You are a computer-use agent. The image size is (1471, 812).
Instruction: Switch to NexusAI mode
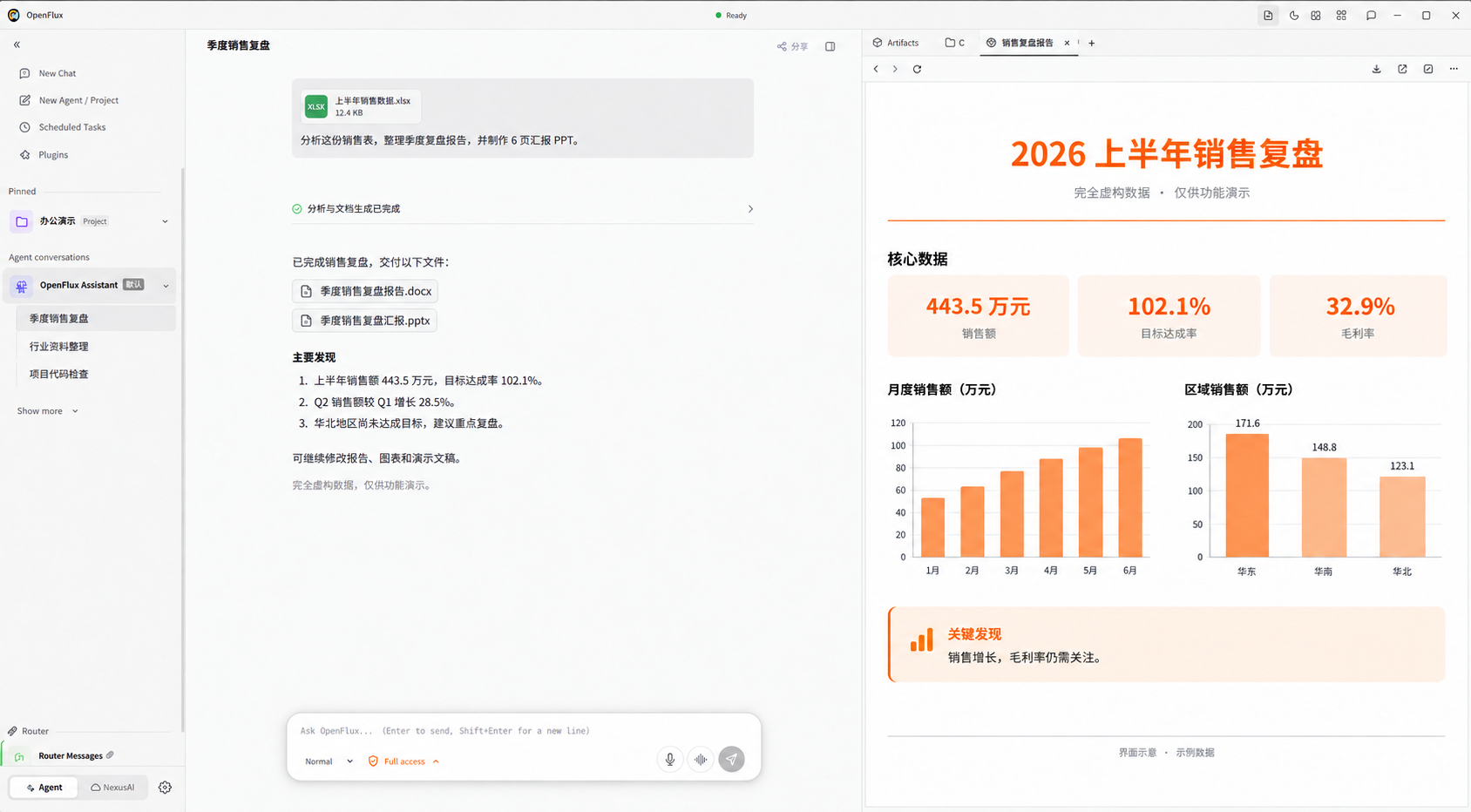coord(112,788)
